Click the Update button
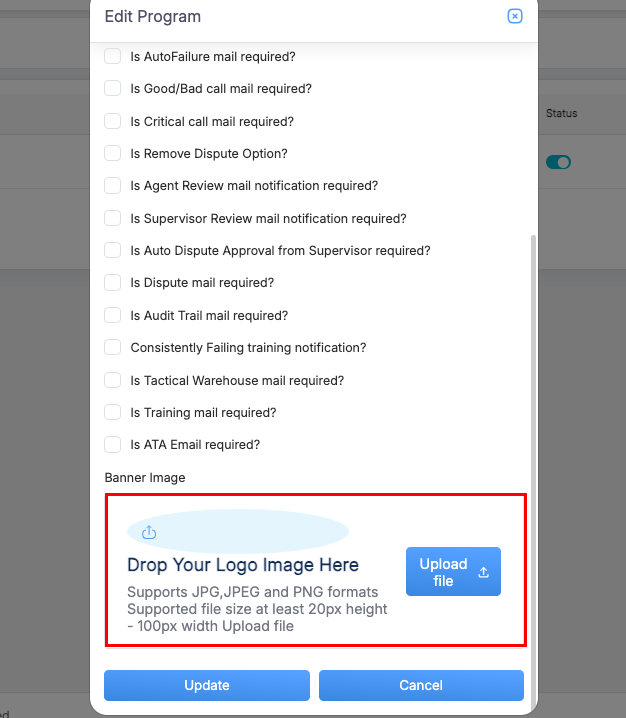Viewport: 626px width, 718px height. [x=207, y=686]
